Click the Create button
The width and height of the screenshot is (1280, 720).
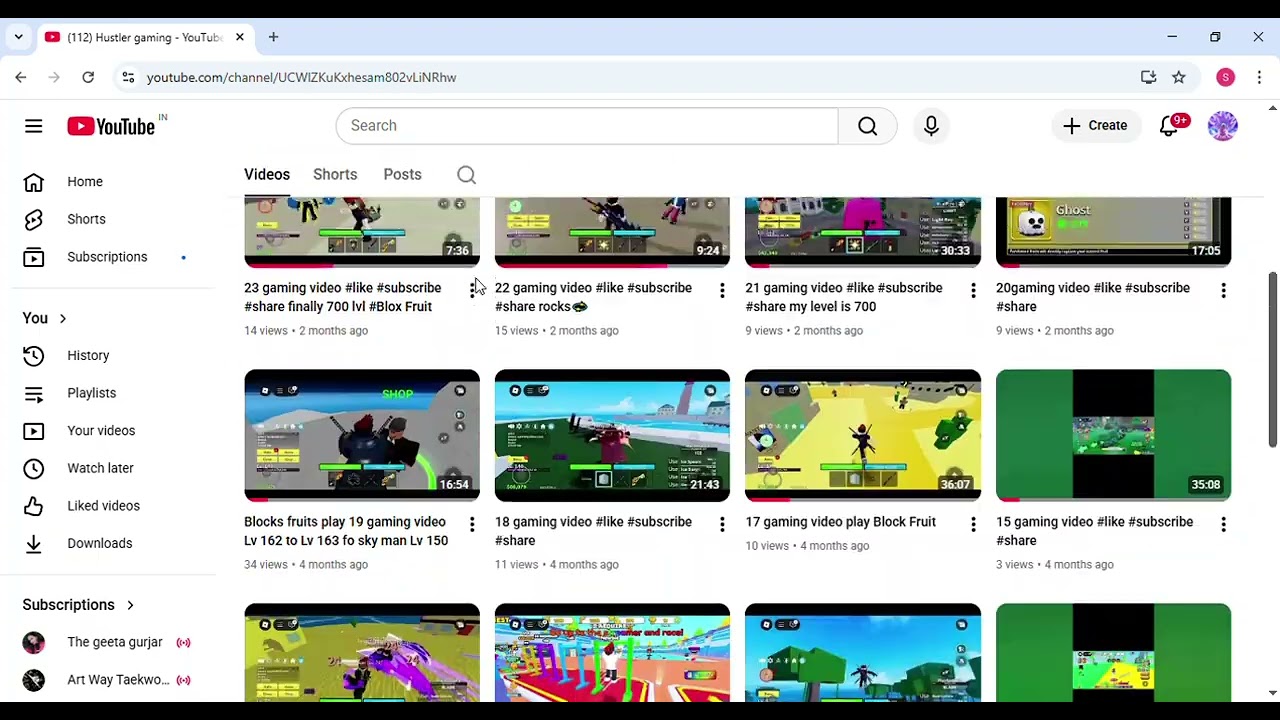pyautogui.click(x=1095, y=126)
